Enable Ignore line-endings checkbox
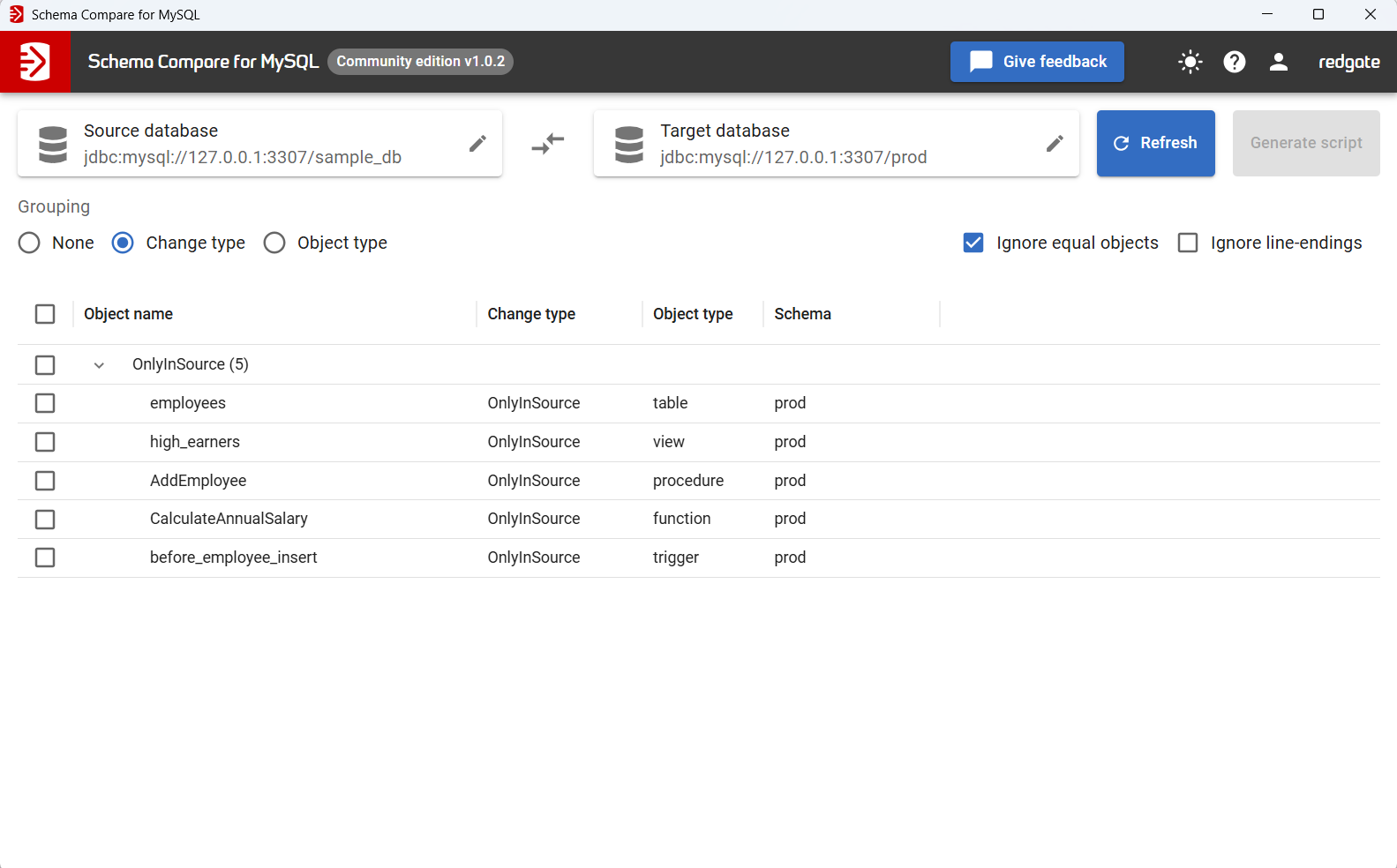The height and width of the screenshot is (868, 1397). coord(1188,243)
